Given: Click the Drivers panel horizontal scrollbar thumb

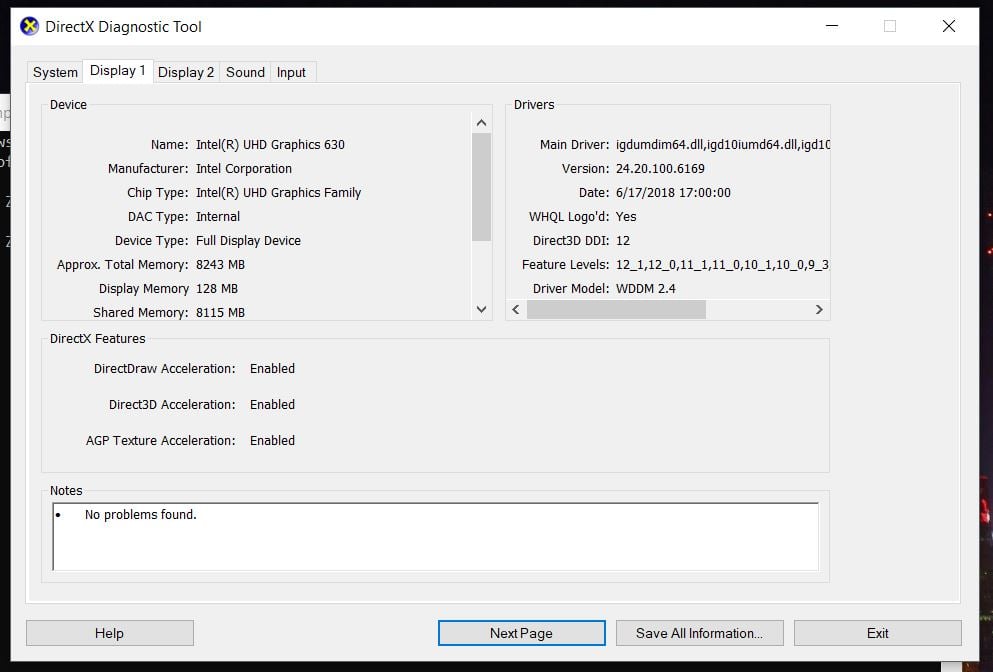Looking at the screenshot, I should pyautogui.click(x=616, y=309).
